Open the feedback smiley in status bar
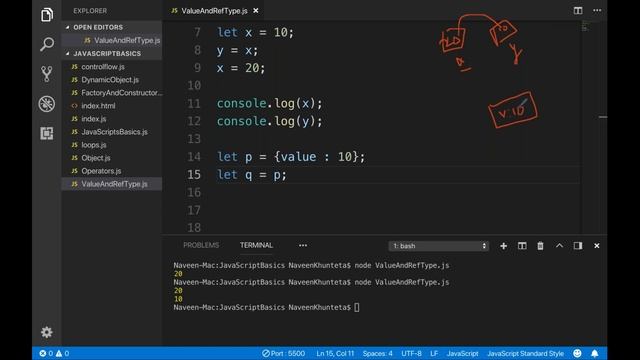Viewport: 640px width, 360px height. pyautogui.click(x=577, y=353)
